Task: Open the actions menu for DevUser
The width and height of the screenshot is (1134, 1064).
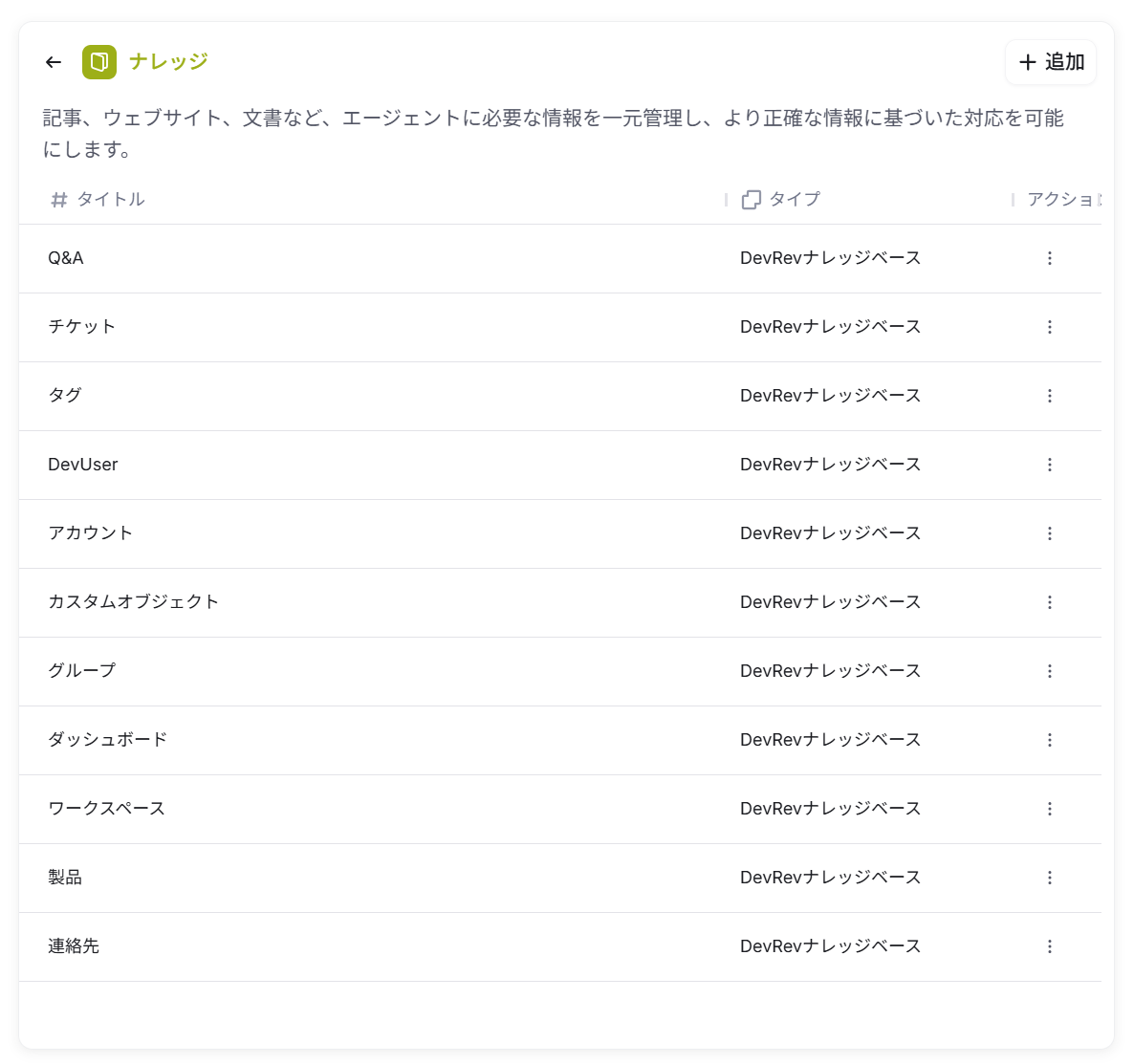Action: click(1050, 465)
